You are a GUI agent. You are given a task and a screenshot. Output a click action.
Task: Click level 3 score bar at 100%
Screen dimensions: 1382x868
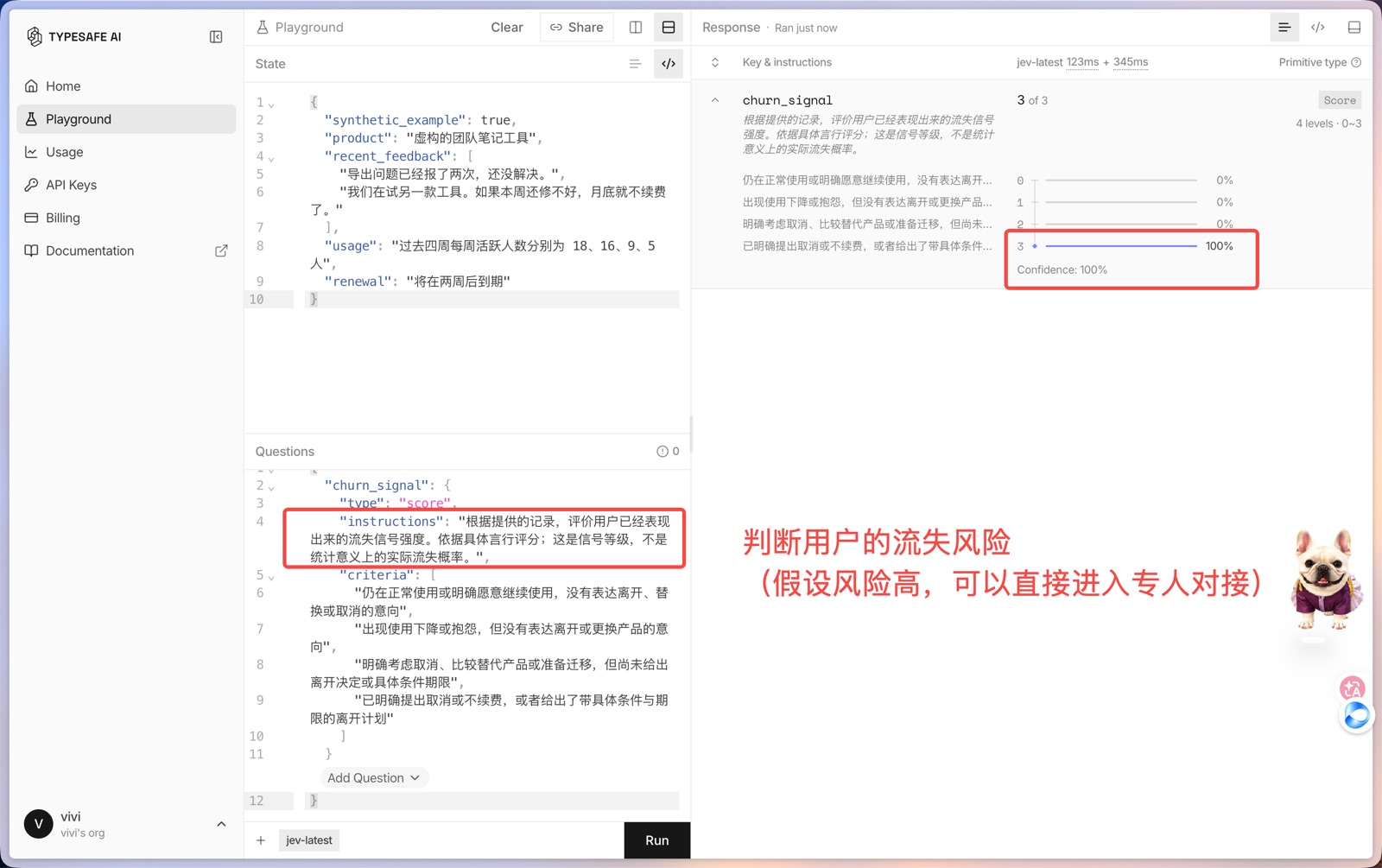[x=1120, y=246]
